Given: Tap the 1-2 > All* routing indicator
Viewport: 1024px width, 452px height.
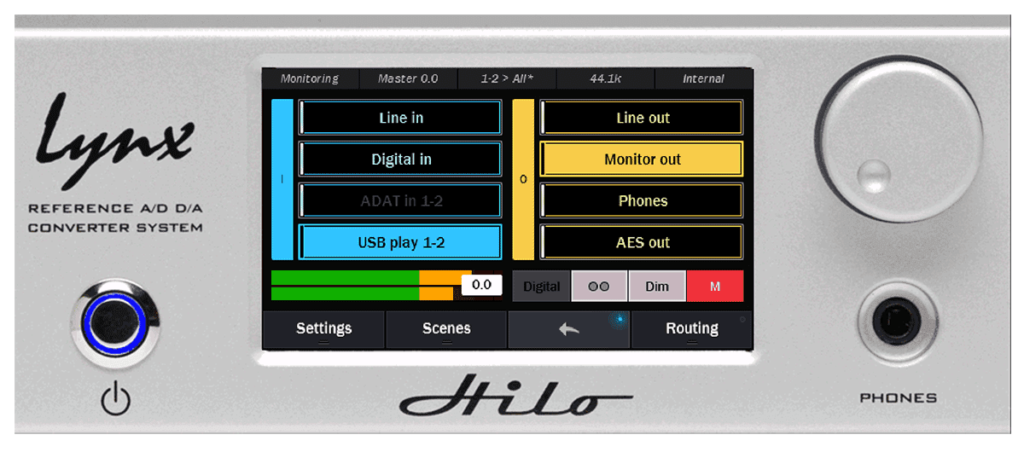Looking at the screenshot, I should click(x=507, y=79).
